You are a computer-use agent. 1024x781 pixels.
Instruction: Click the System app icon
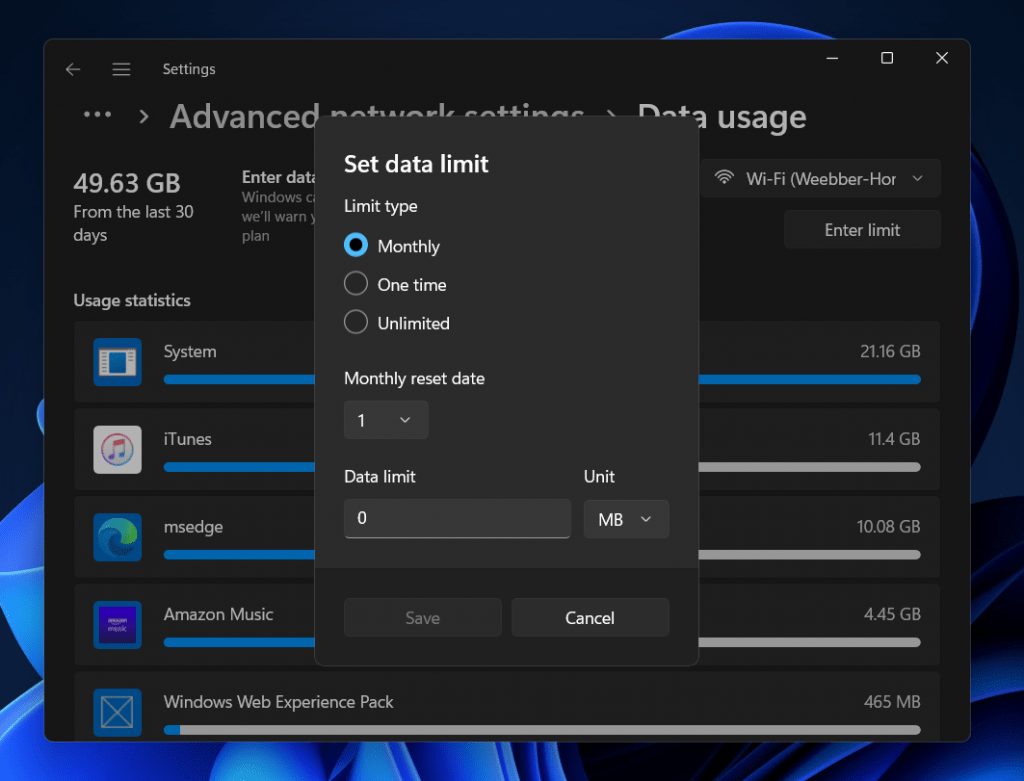(x=117, y=362)
